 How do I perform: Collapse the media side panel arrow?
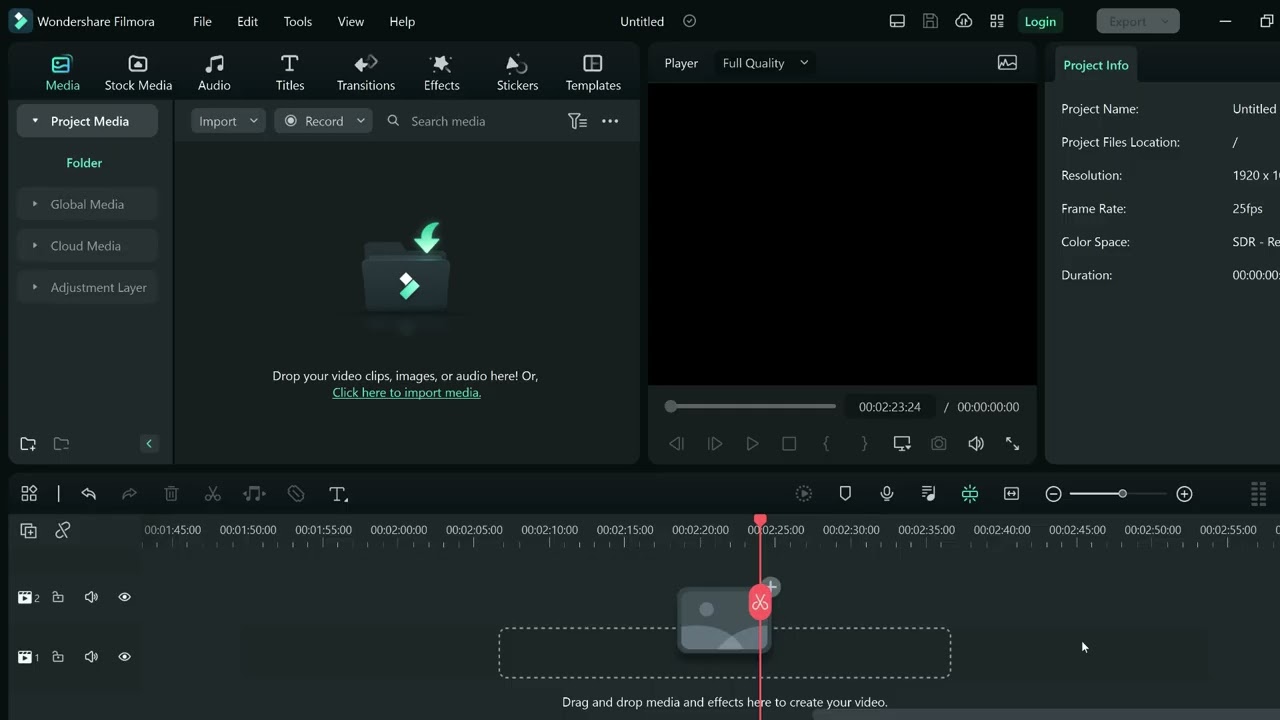(x=149, y=444)
